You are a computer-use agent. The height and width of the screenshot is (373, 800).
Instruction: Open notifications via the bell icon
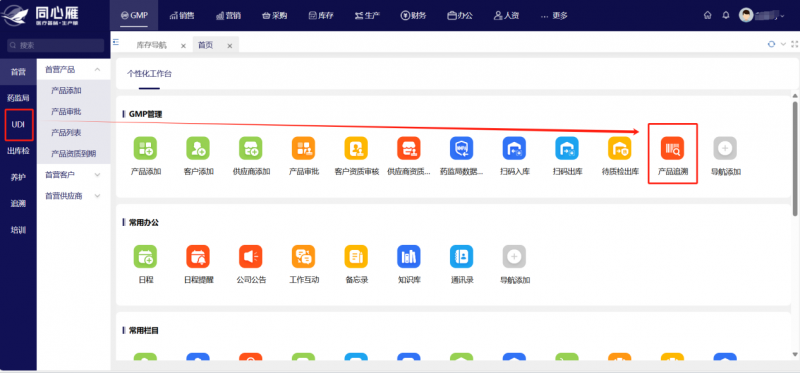(x=726, y=15)
